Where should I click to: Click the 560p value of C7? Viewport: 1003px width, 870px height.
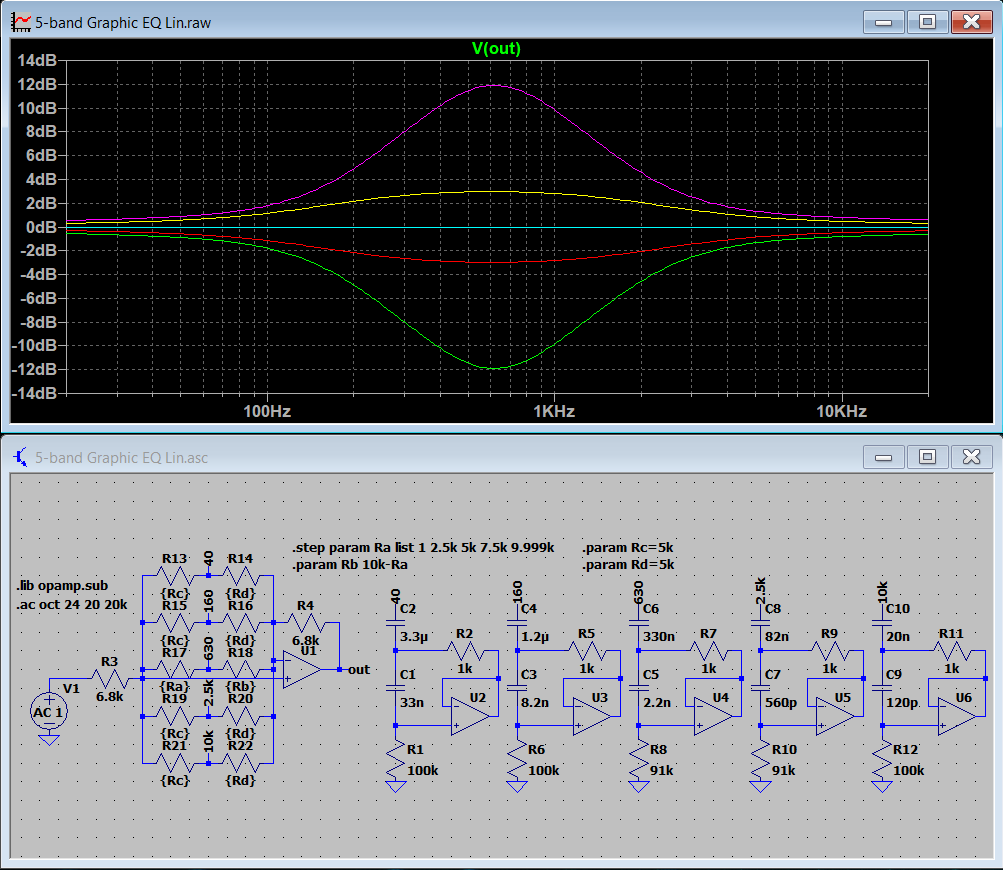781,702
